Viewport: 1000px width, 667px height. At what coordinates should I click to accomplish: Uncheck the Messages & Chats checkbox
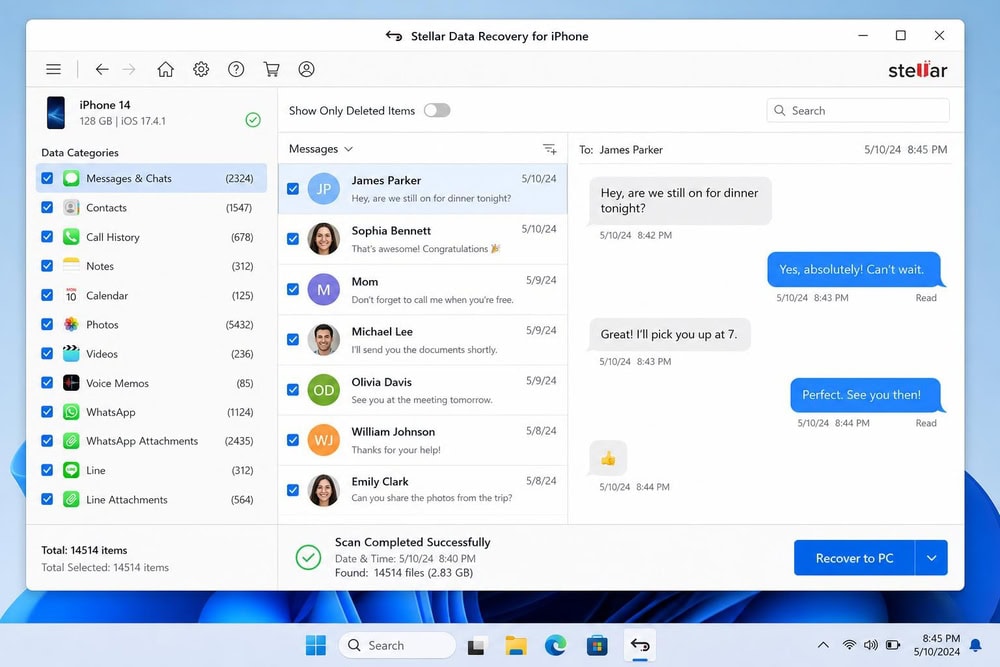click(47, 179)
